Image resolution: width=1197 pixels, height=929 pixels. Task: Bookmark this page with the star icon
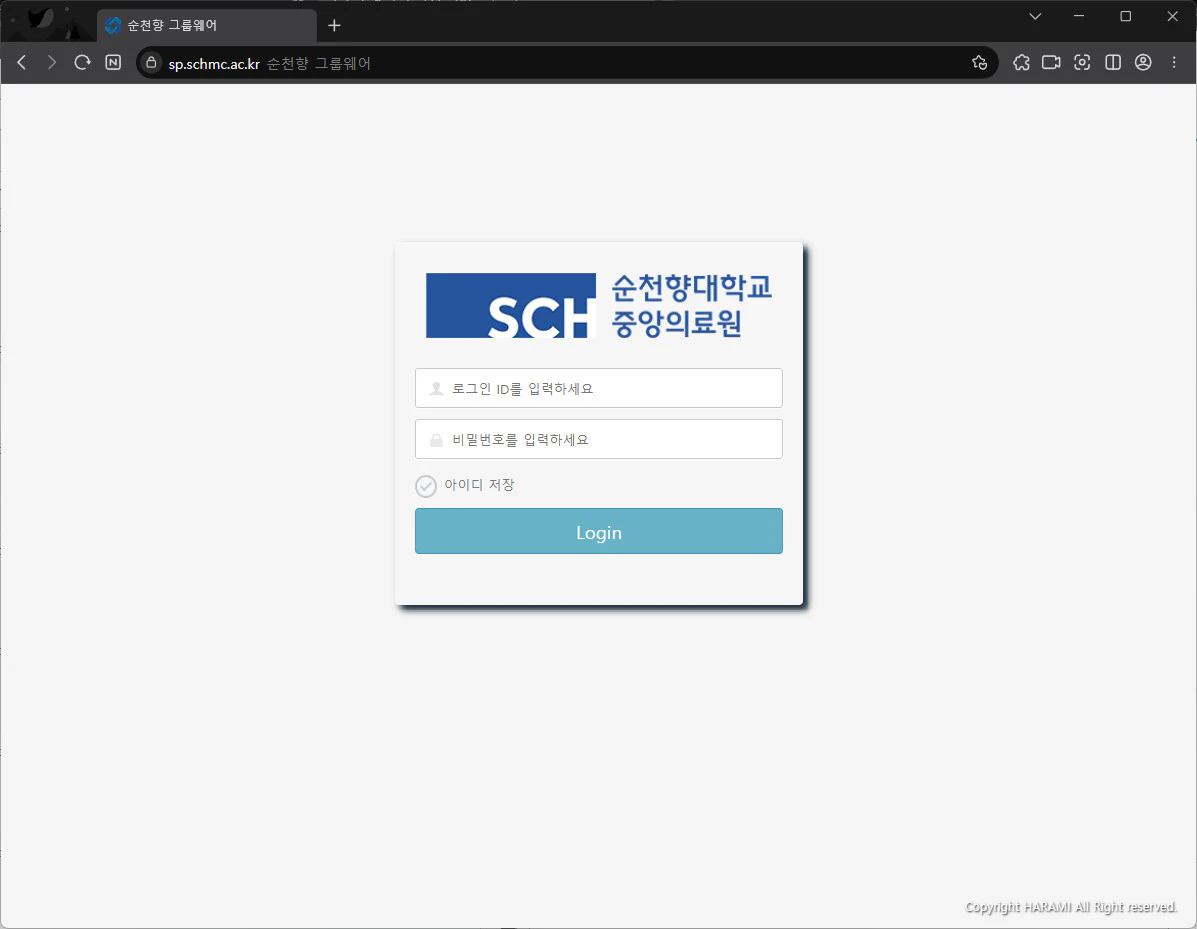(x=979, y=63)
